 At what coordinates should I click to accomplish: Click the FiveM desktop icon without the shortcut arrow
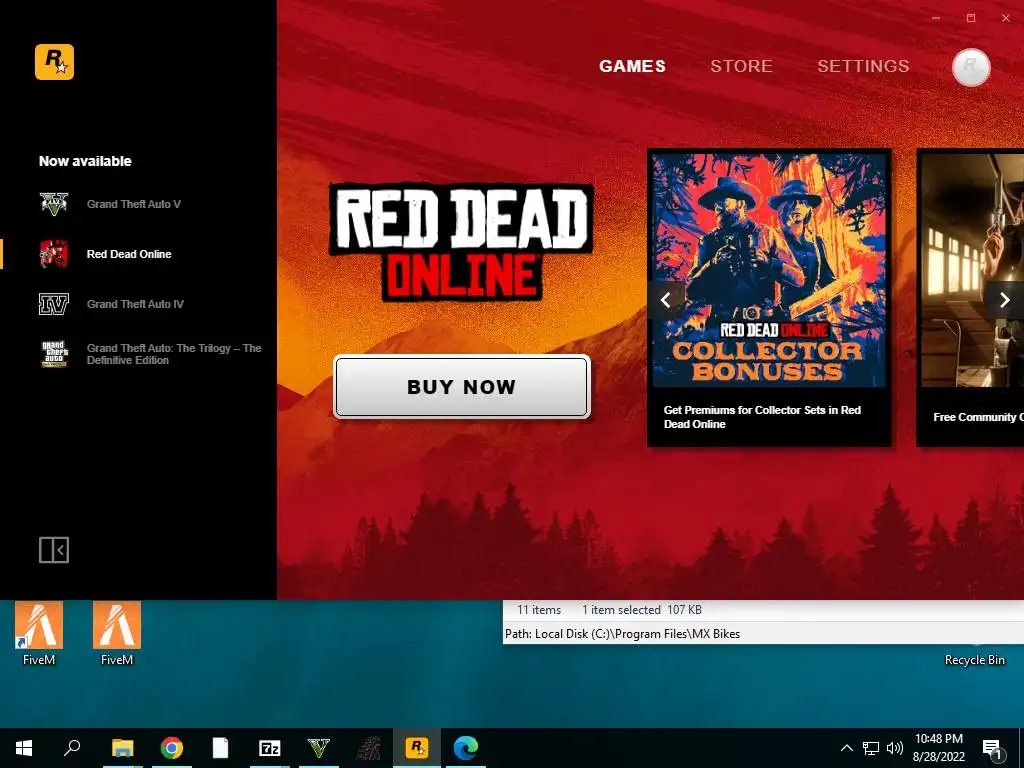[x=117, y=633]
